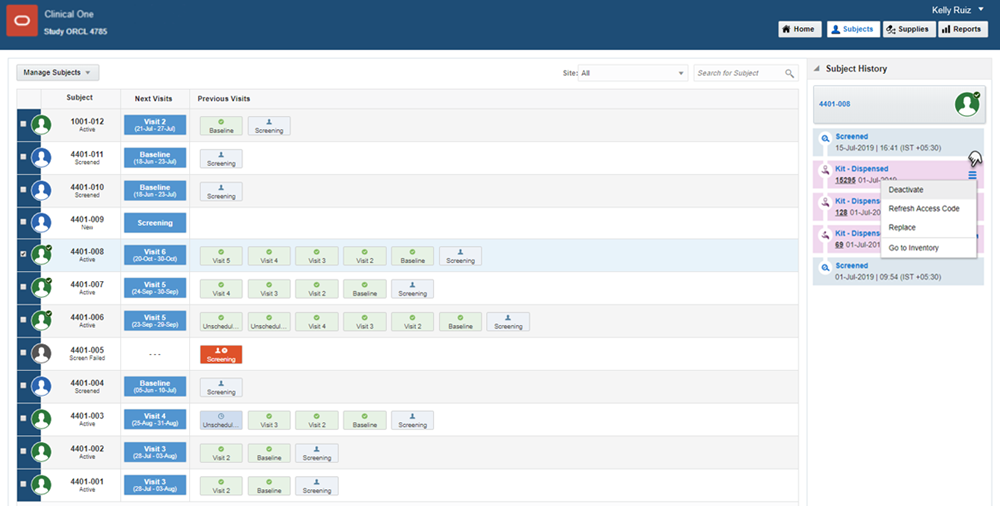
Task: Check the checkbox for subject 4401-001
Action: [24, 484]
